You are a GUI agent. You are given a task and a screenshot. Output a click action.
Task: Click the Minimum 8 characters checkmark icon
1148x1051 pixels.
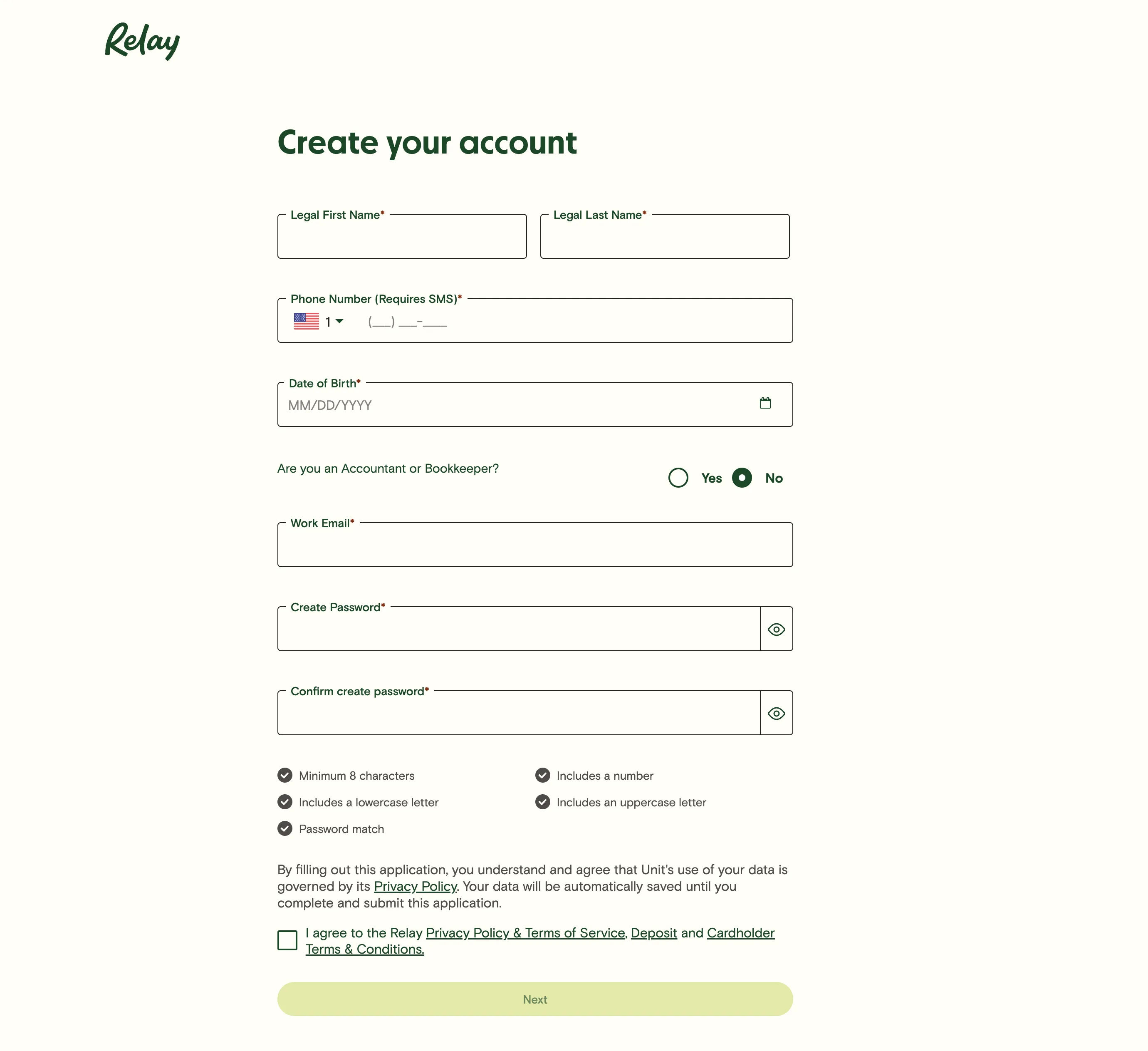tap(285, 775)
